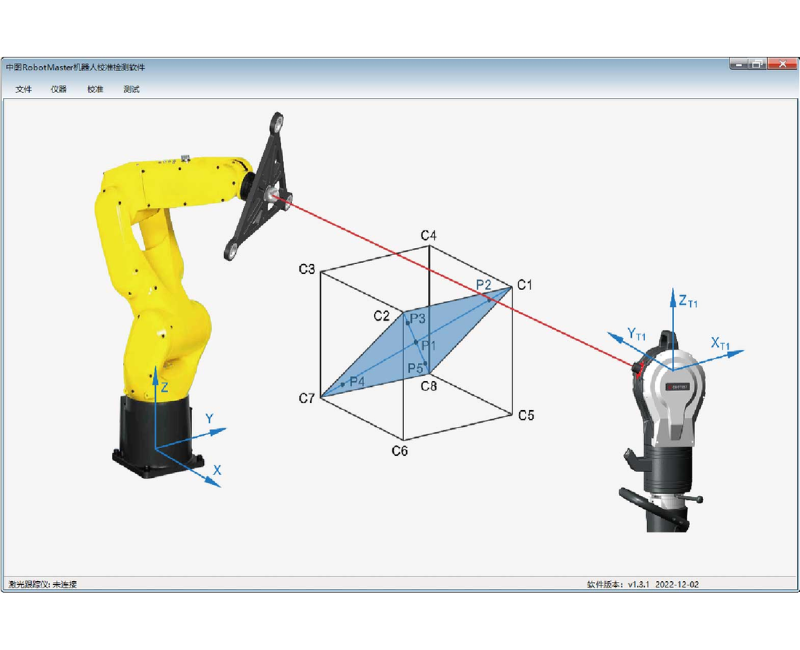Pick the C5 corner label
The width and height of the screenshot is (800, 650).
click(526, 415)
